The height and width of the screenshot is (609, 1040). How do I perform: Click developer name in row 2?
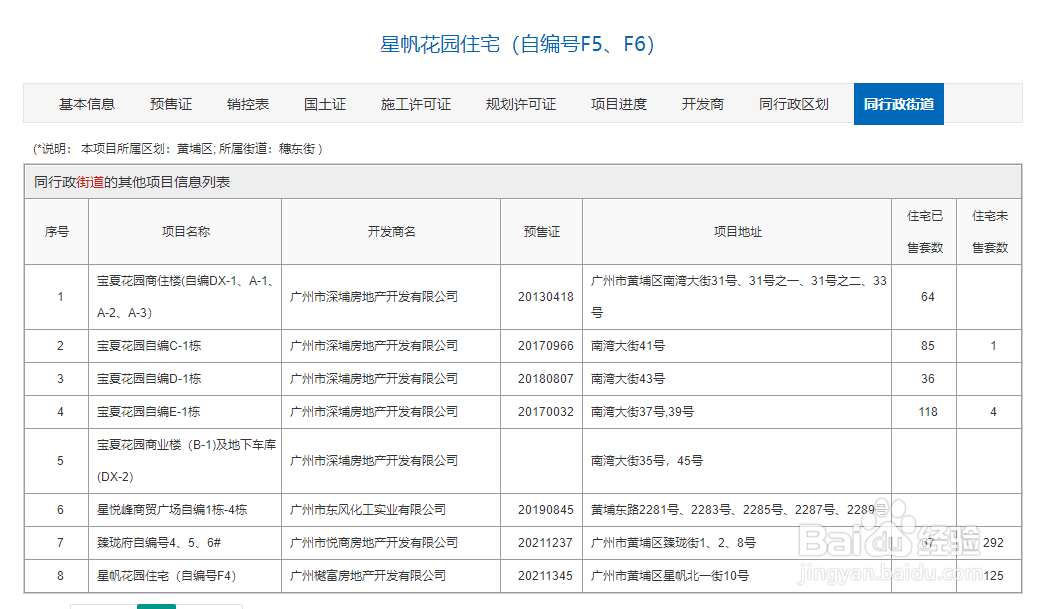tap(373, 346)
